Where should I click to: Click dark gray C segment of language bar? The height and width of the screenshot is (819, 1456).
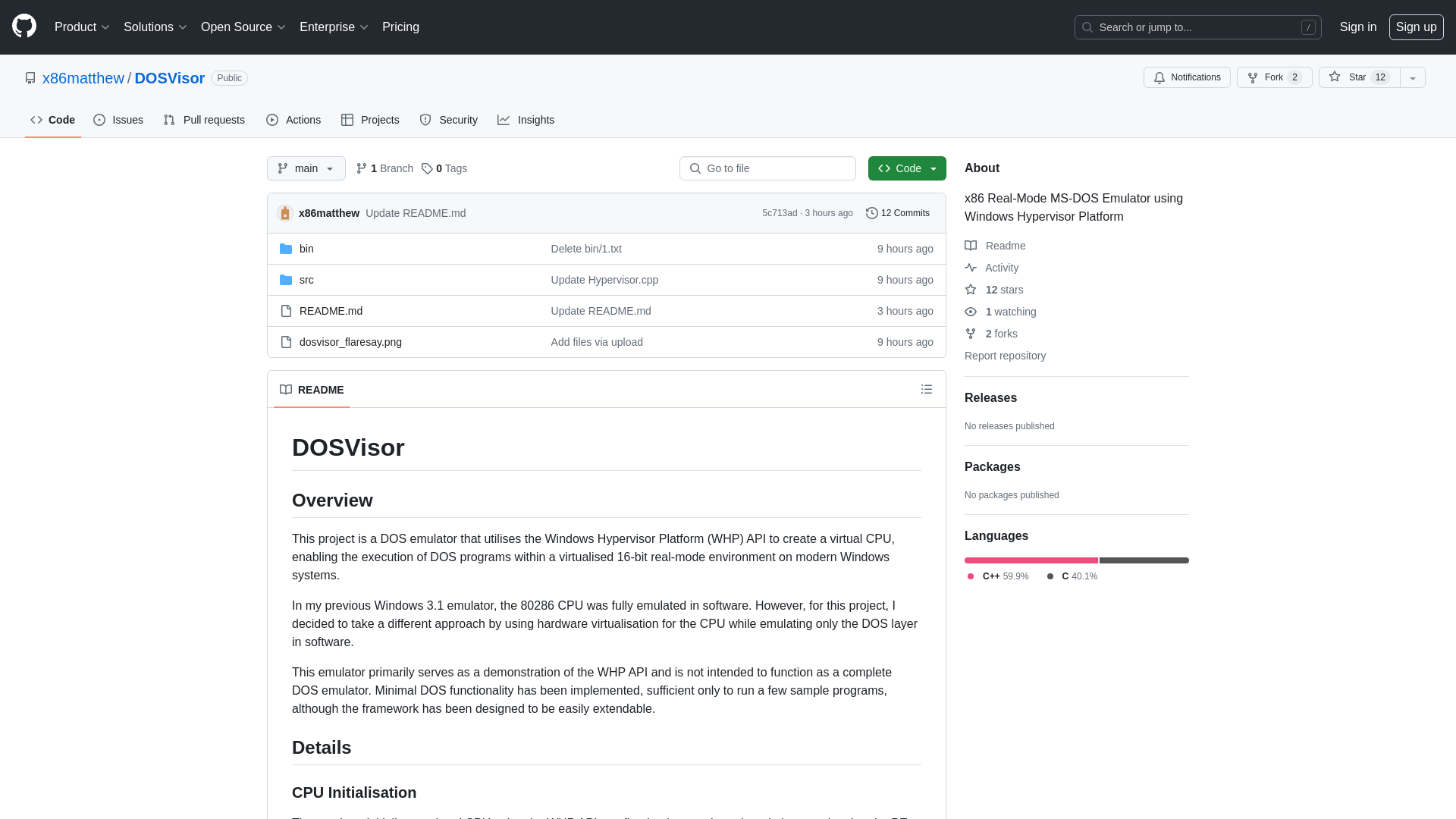1144,560
